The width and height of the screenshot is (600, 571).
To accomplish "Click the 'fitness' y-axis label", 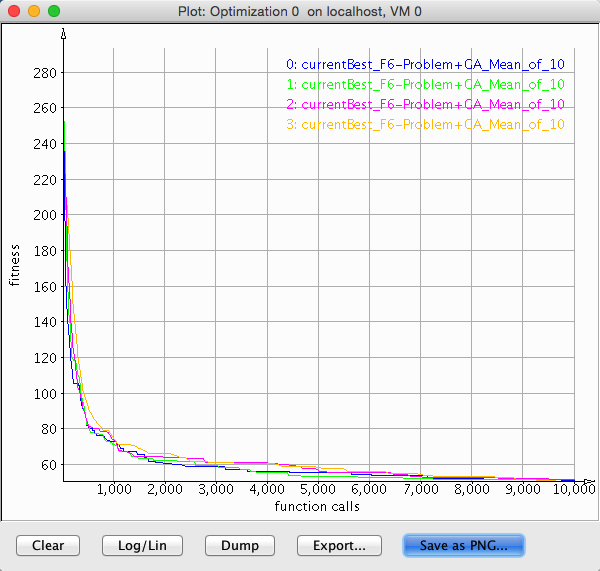I will point(14,263).
